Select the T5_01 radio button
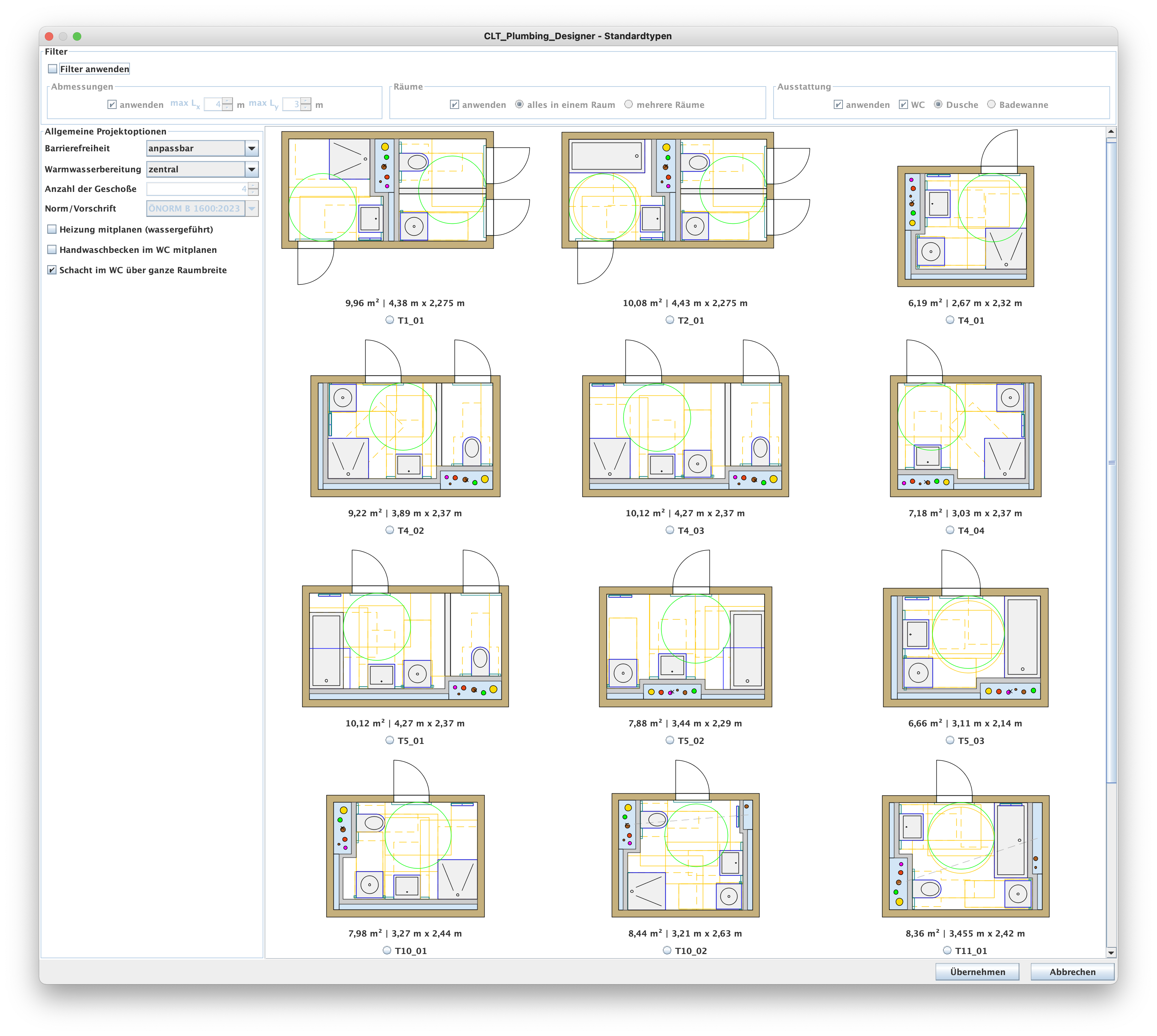Screen dimensions: 1157x1036 click(390, 740)
